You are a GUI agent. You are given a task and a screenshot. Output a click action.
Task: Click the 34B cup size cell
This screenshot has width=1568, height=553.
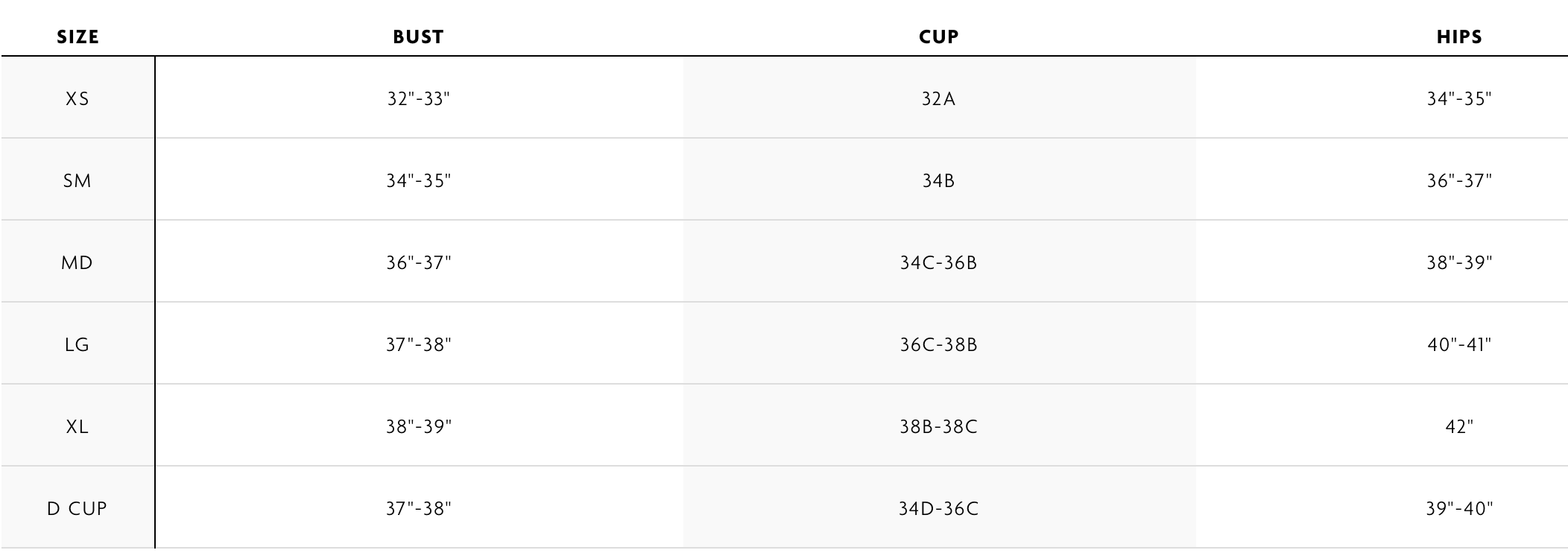click(938, 181)
